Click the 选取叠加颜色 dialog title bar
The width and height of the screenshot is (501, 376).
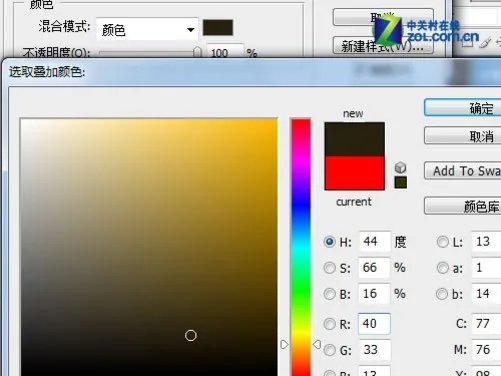pos(250,72)
